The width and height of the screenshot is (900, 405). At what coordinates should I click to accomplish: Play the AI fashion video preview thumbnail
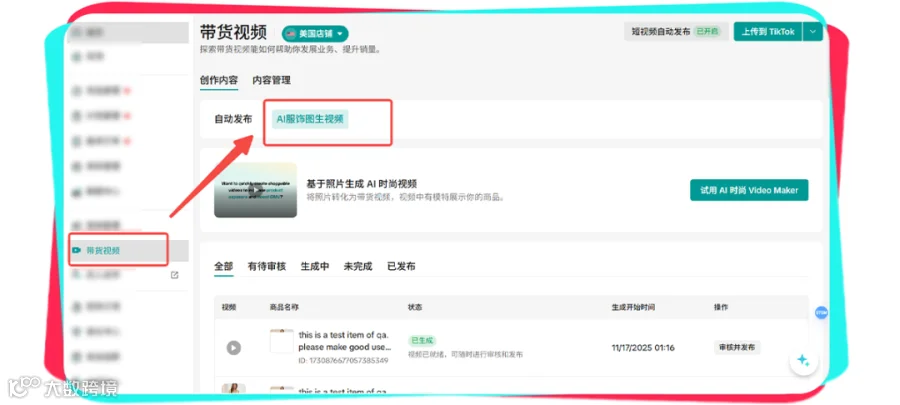click(255, 190)
